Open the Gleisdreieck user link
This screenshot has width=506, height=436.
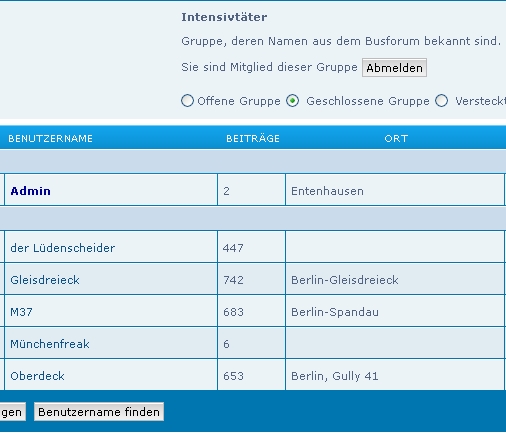[x=45, y=280]
